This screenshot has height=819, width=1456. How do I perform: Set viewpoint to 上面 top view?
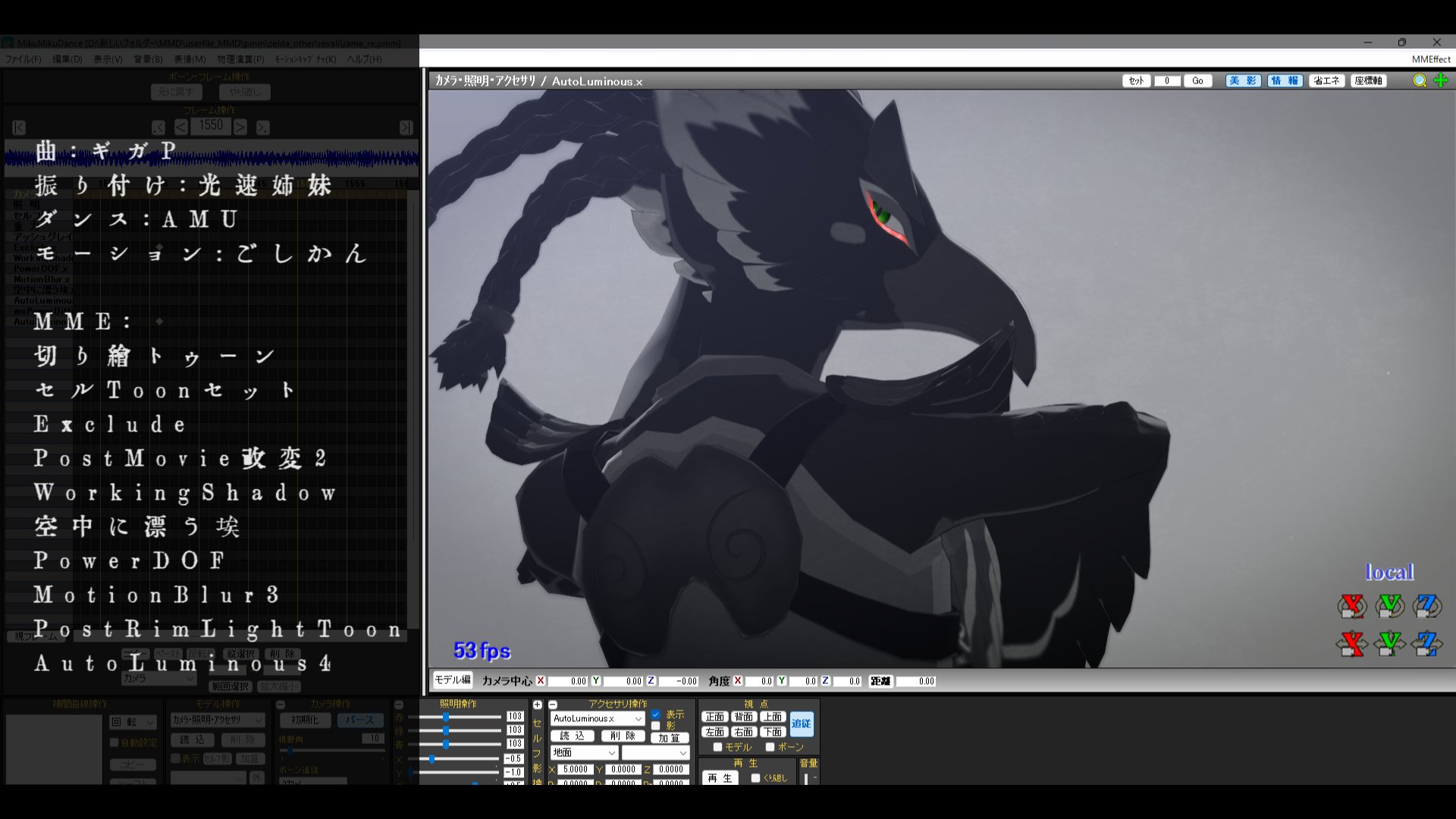[x=773, y=717]
